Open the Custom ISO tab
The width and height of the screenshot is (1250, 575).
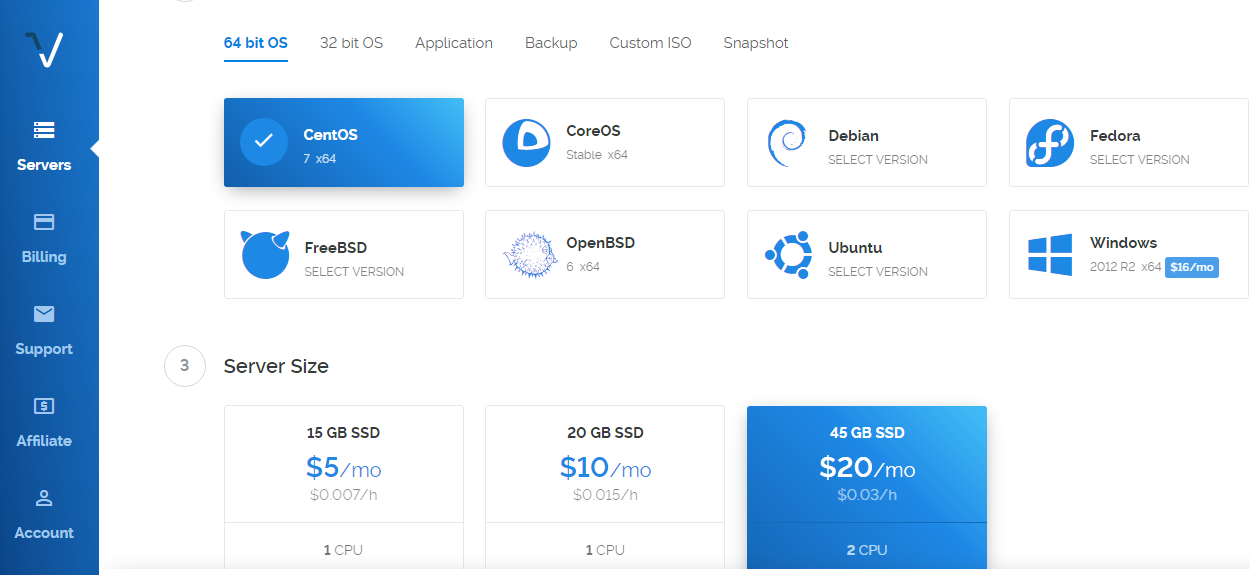650,43
